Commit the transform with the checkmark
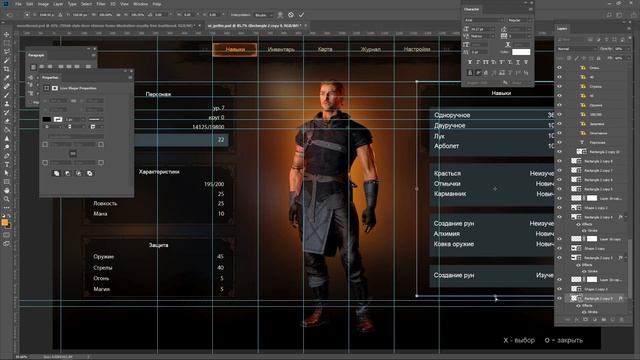Image resolution: width=640 pixels, height=360 pixels. [x=301, y=15]
